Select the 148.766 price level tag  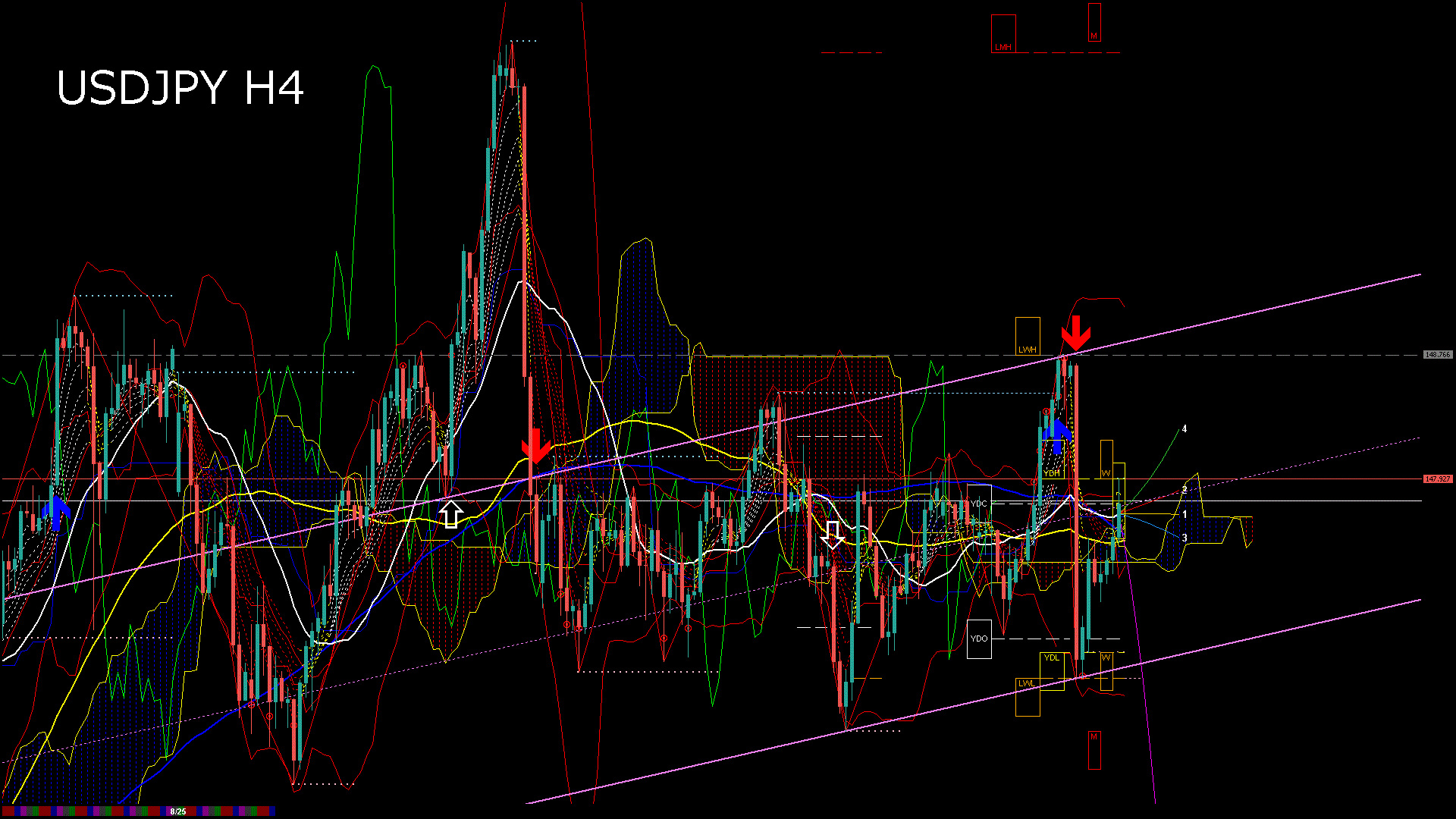1437,355
